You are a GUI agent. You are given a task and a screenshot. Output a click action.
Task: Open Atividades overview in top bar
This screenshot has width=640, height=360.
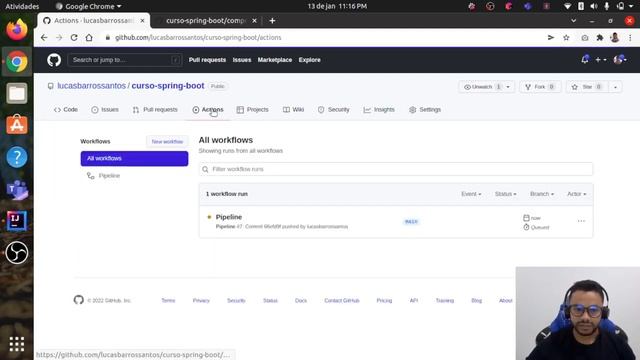(x=22, y=6)
